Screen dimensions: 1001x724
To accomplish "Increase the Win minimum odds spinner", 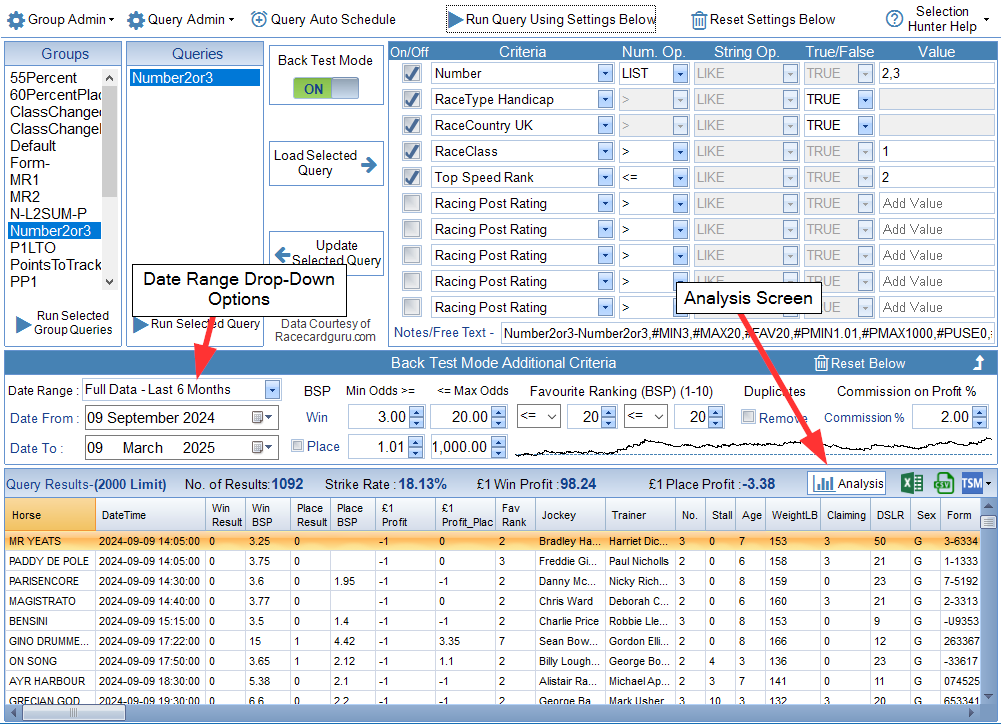I will tap(418, 411).
